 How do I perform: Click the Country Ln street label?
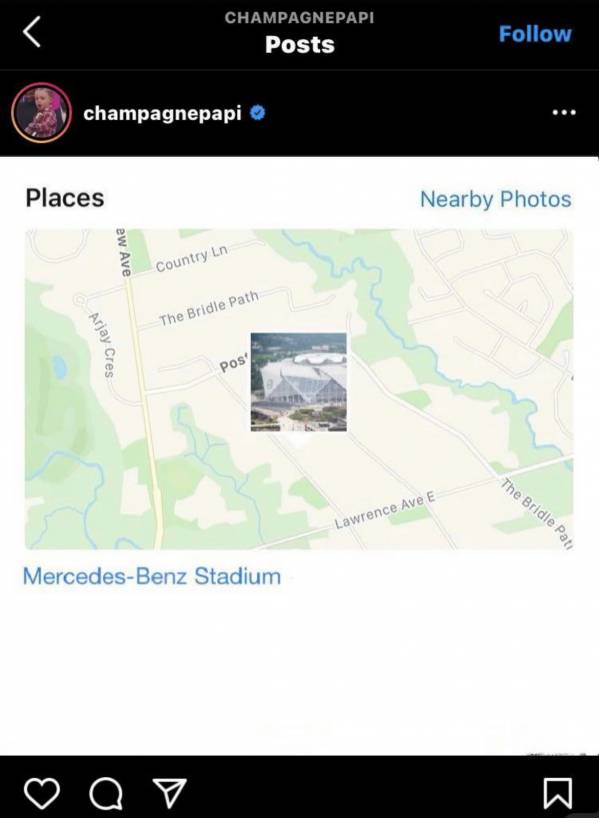(191, 258)
